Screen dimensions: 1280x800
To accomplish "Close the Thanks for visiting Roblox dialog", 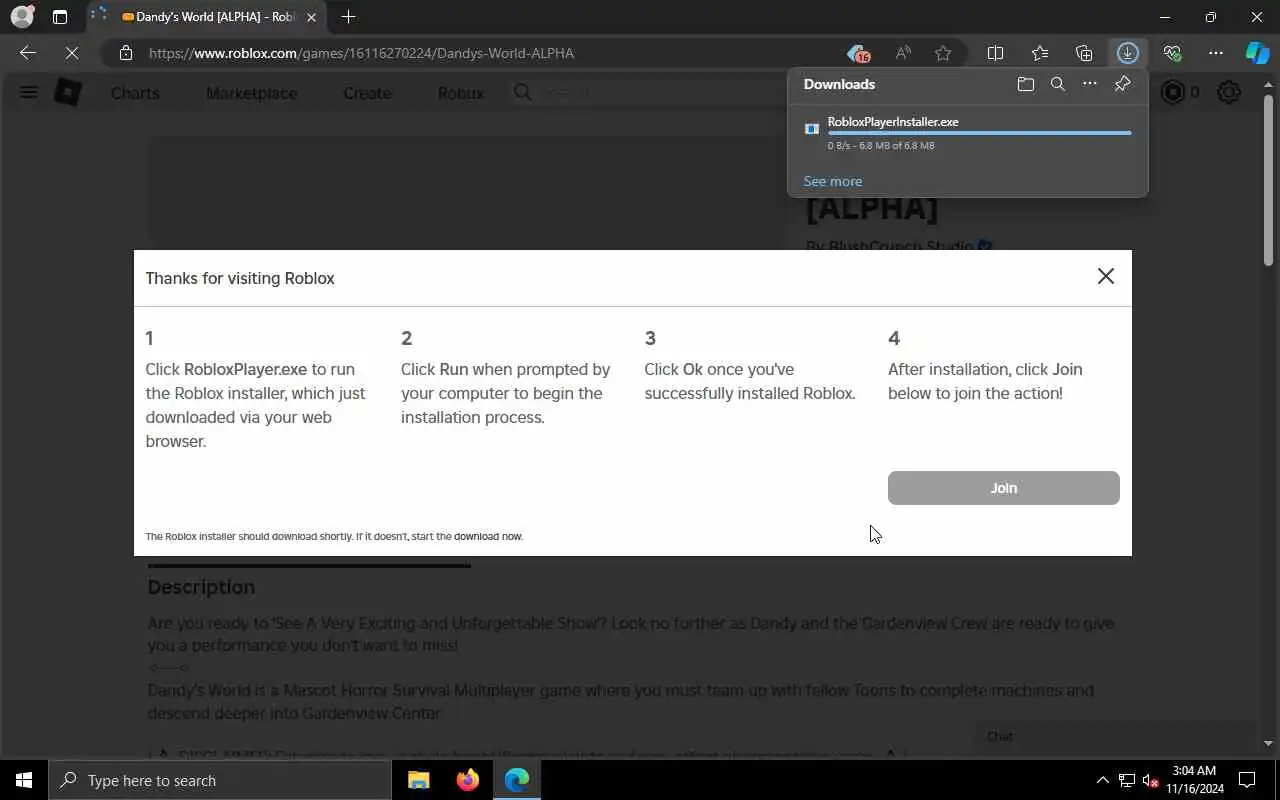I will 1105,276.
